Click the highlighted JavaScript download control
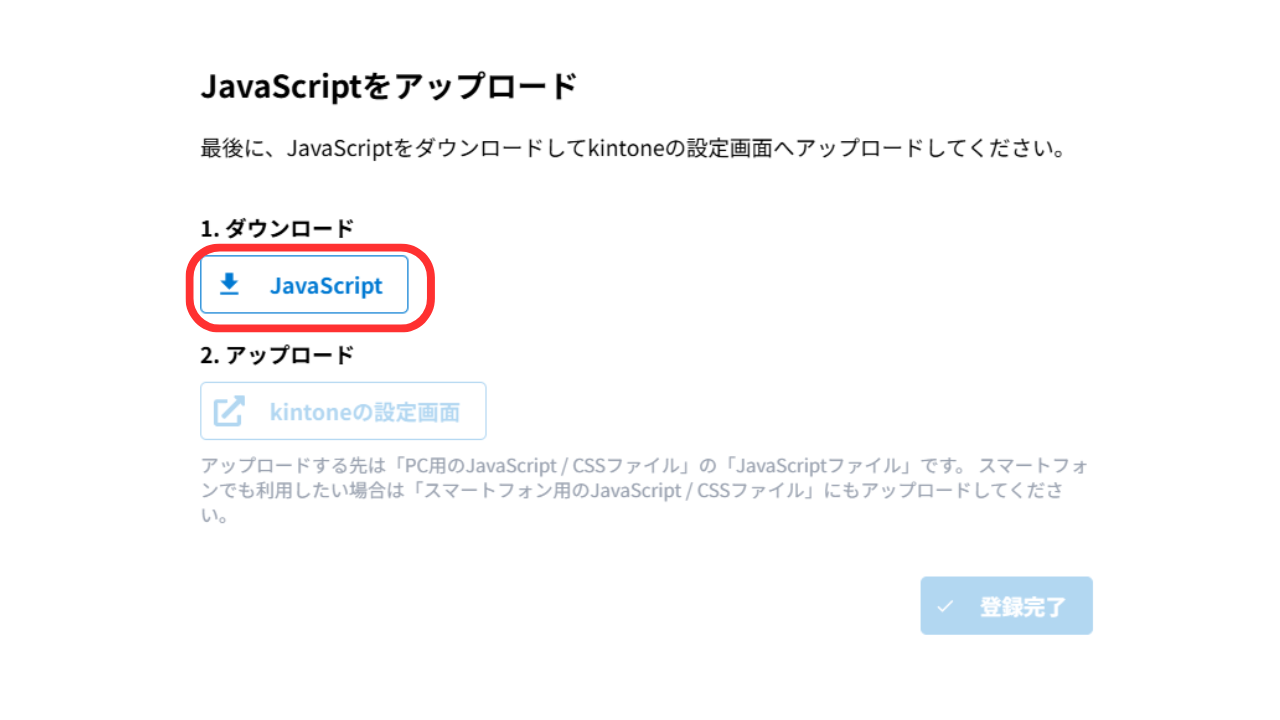This screenshot has width=1280, height=720. pyautogui.click(x=304, y=285)
